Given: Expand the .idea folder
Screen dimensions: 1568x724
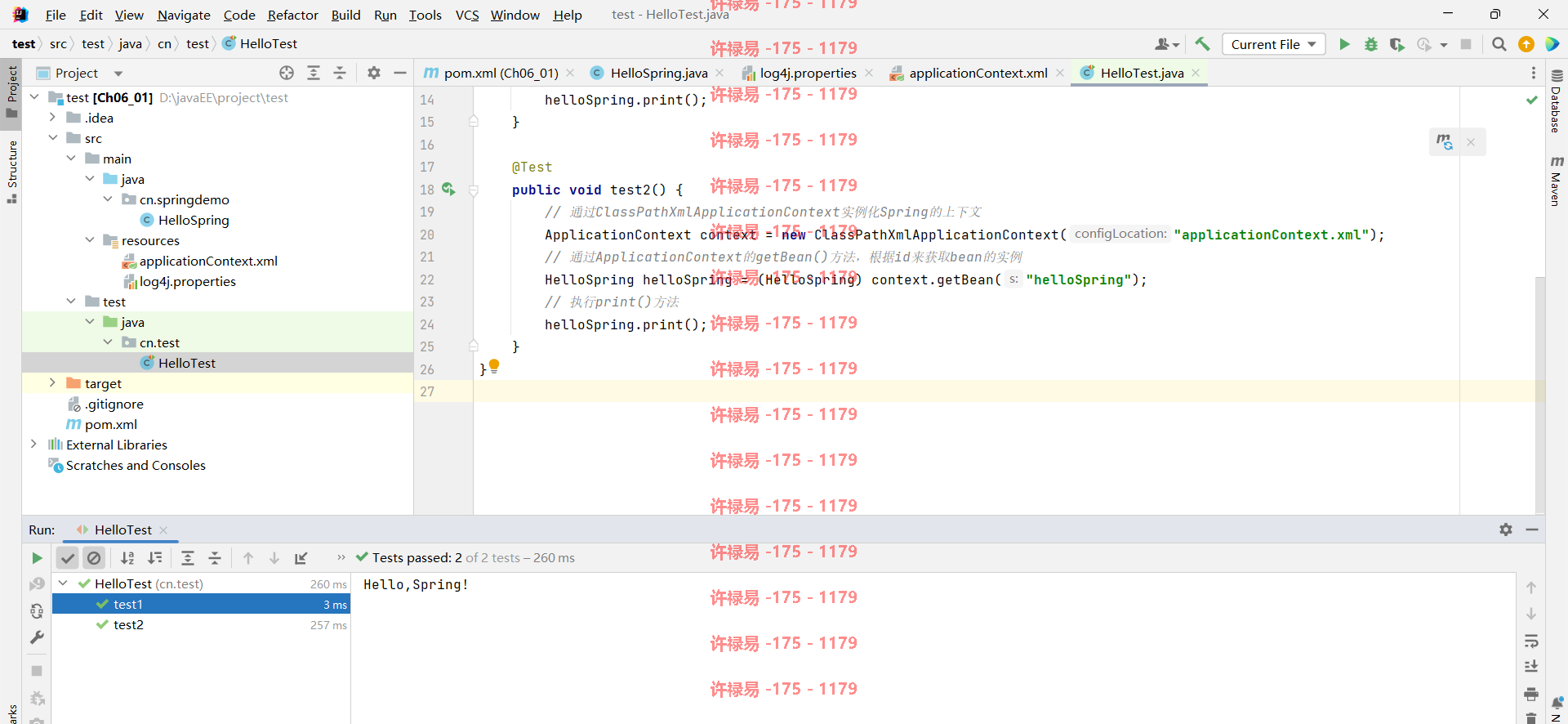Looking at the screenshot, I should 52,118.
